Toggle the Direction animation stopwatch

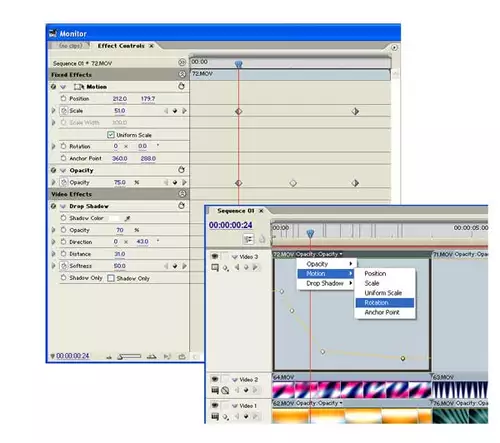63,242
